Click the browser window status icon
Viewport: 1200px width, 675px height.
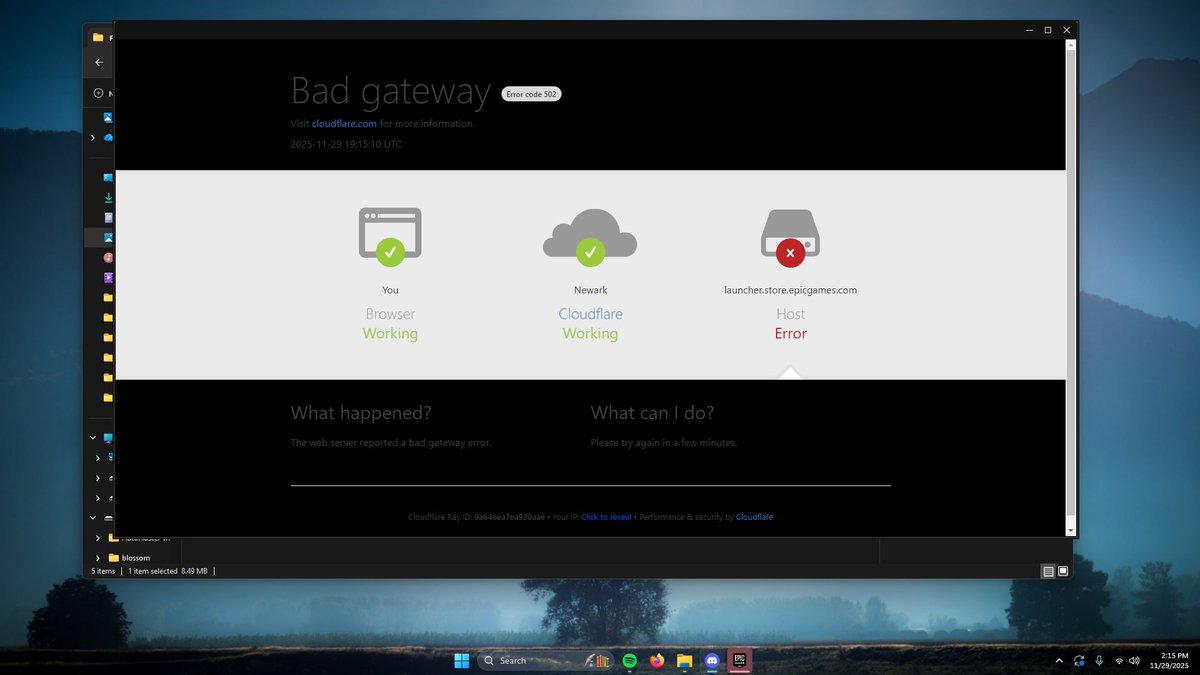tap(390, 236)
